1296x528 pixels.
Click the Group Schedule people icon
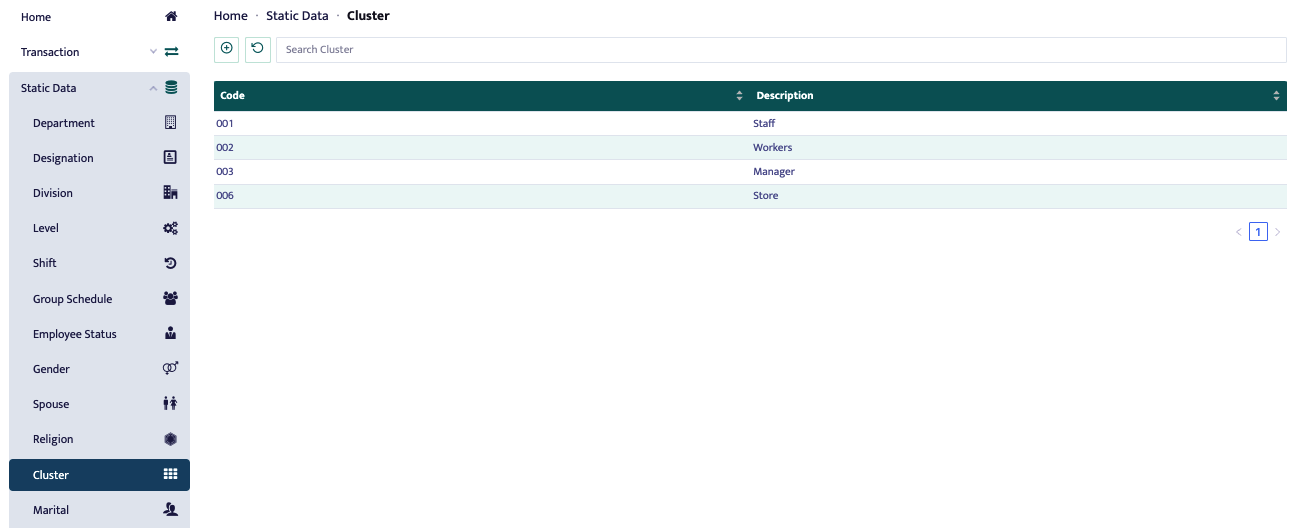tap(170, 298)
